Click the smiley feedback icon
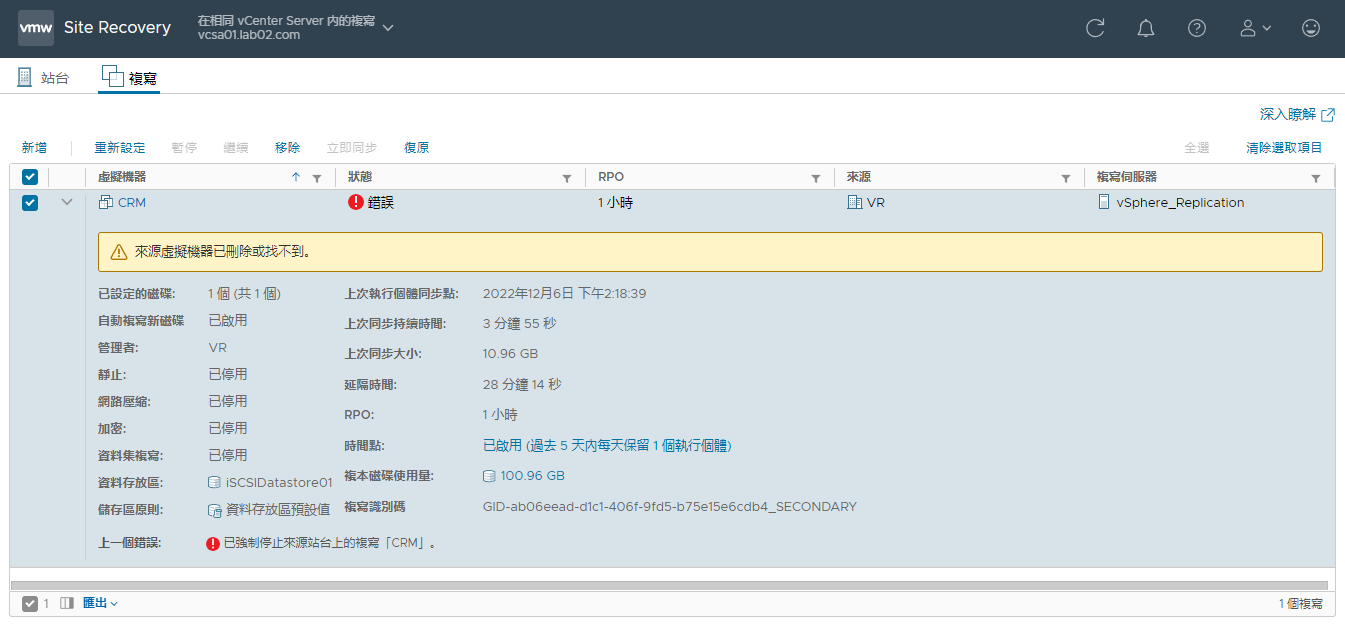 (x=1311, y=28)
